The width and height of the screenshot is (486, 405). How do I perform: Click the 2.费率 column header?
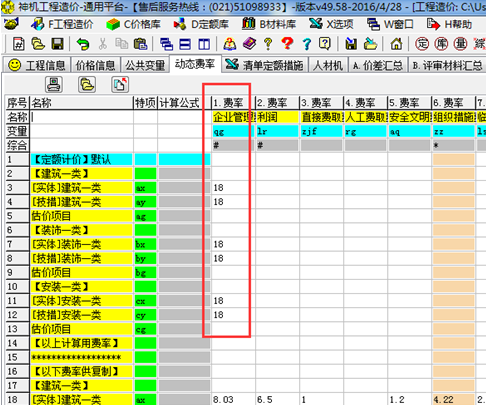277,103
